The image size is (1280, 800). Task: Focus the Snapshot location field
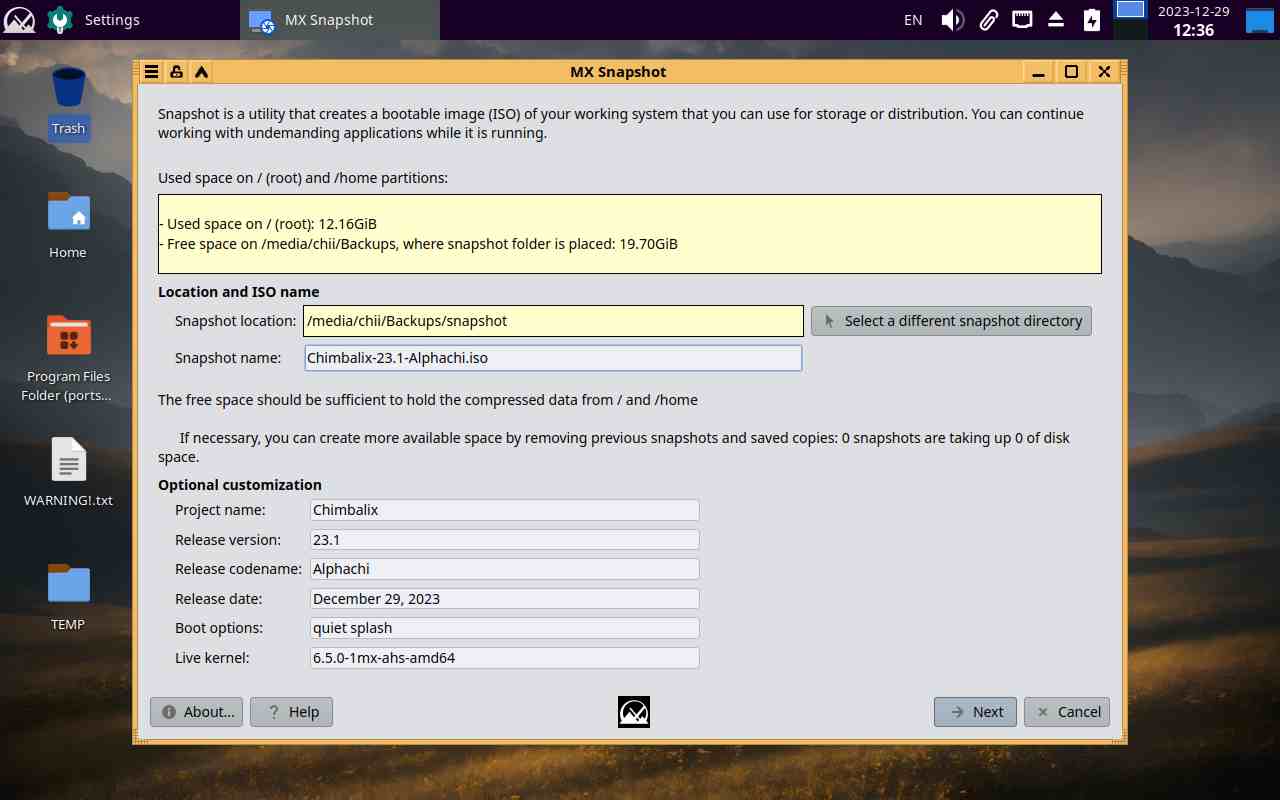(553, 321)
